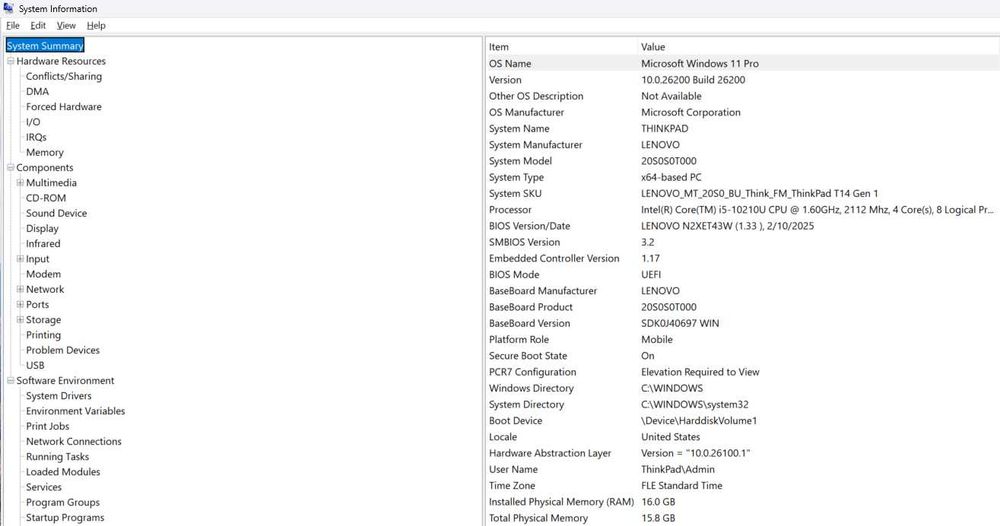Collapse the Software Environment node
1000x526 pixels.
coord(10,381)
